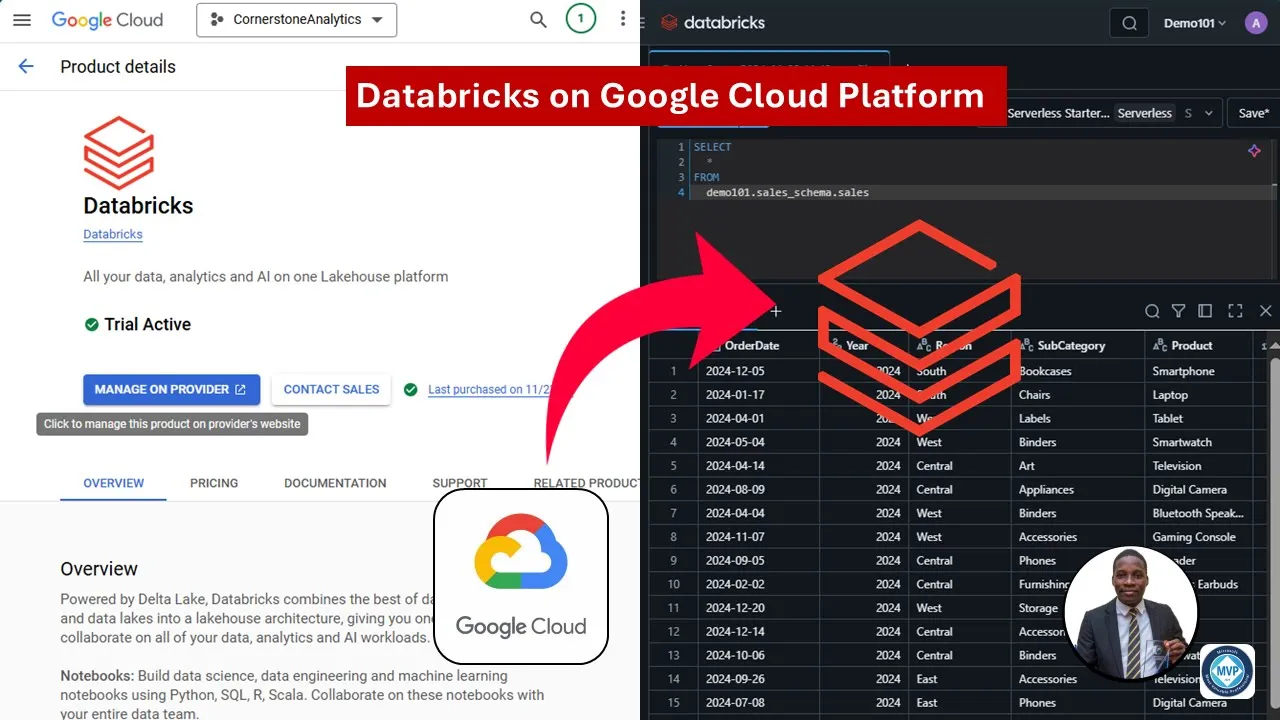Open the Databricks Assistant sparkle icon
This screenshot has width=1280, height=720.
(1255, 151)
